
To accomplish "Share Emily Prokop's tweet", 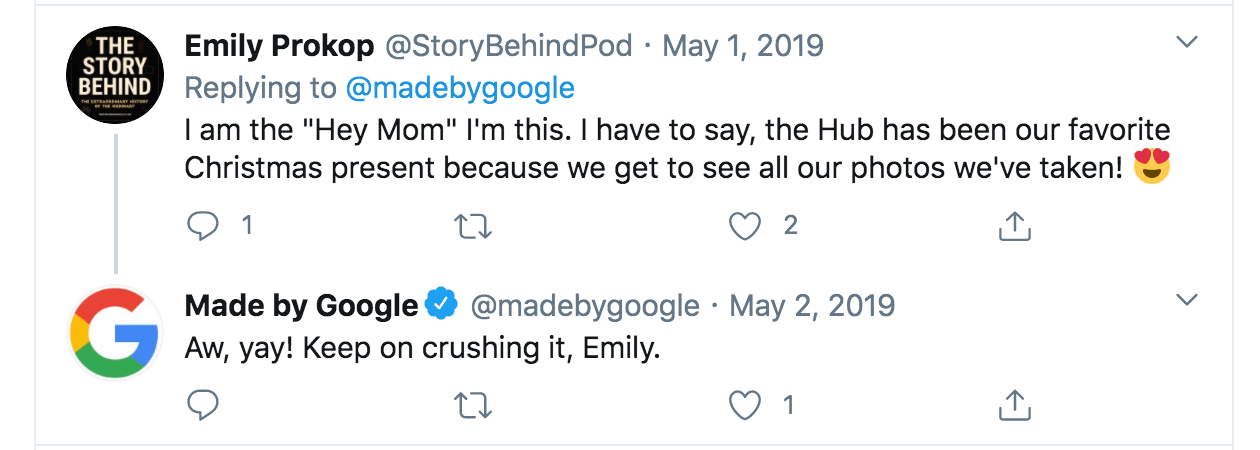I will pyautogui.click(x=1015, y=226).
